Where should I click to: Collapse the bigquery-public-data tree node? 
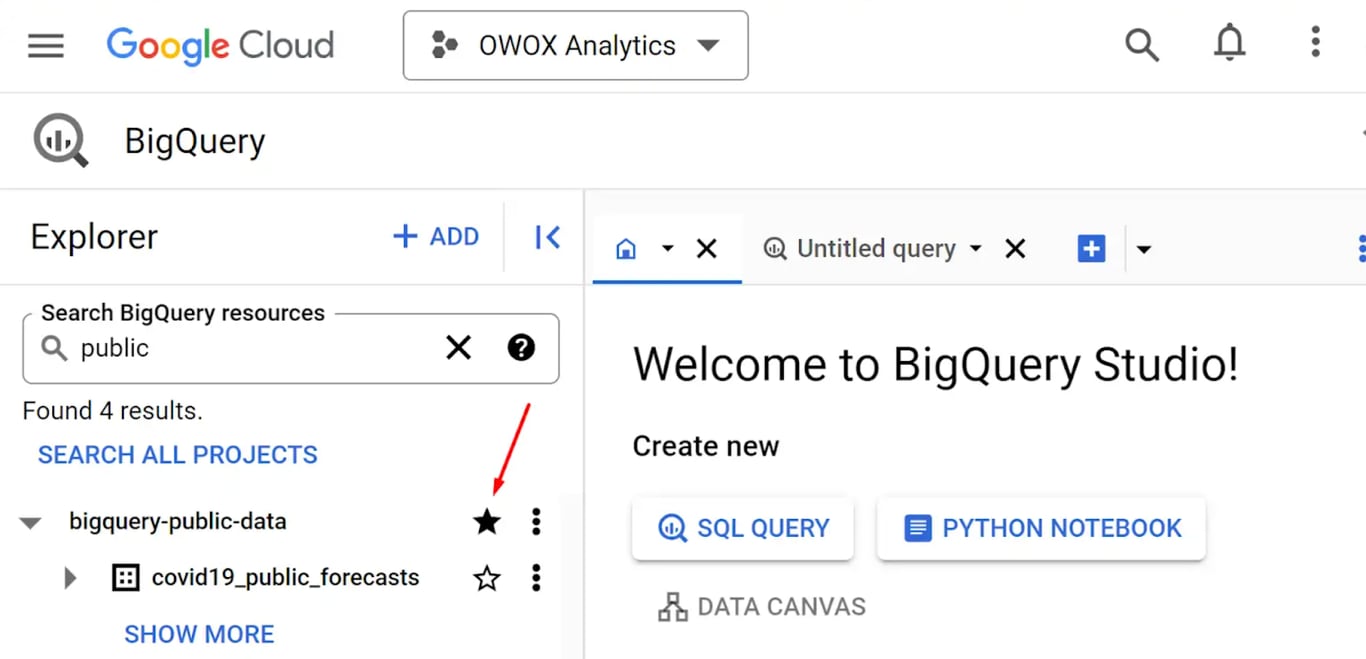31,522
